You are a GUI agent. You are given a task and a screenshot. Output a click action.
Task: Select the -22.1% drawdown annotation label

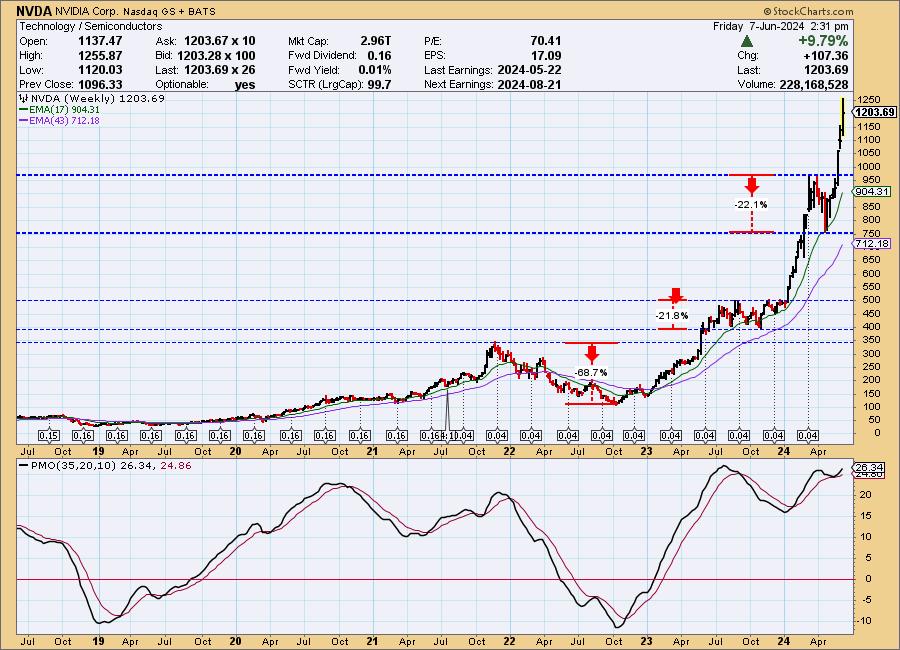click(x=750, y=204)
